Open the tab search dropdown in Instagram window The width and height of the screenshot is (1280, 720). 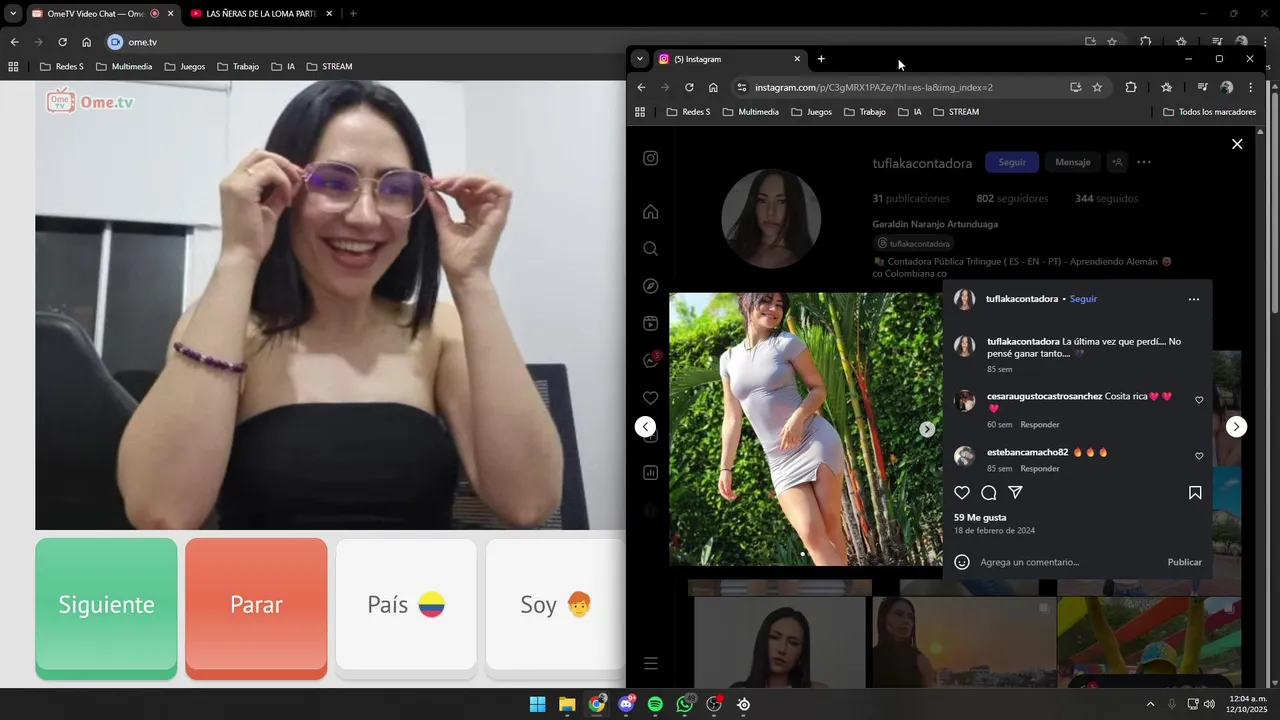coord(640,59)
